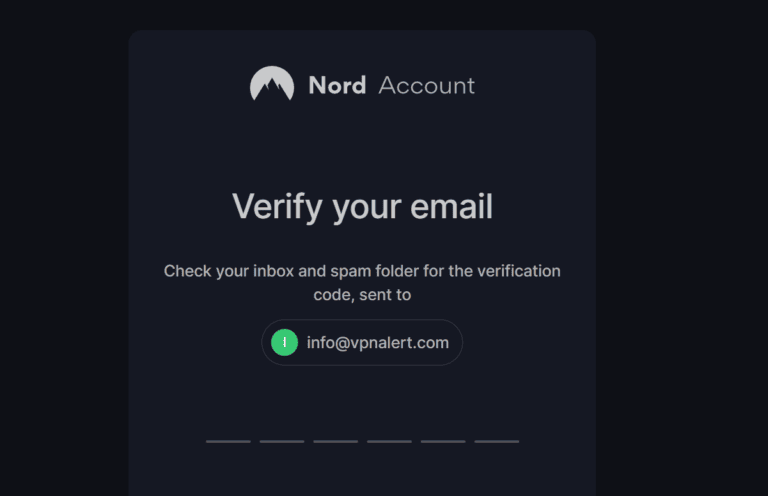Click the "Check your inbox and spam folder" line

click(x=362, y=271)
